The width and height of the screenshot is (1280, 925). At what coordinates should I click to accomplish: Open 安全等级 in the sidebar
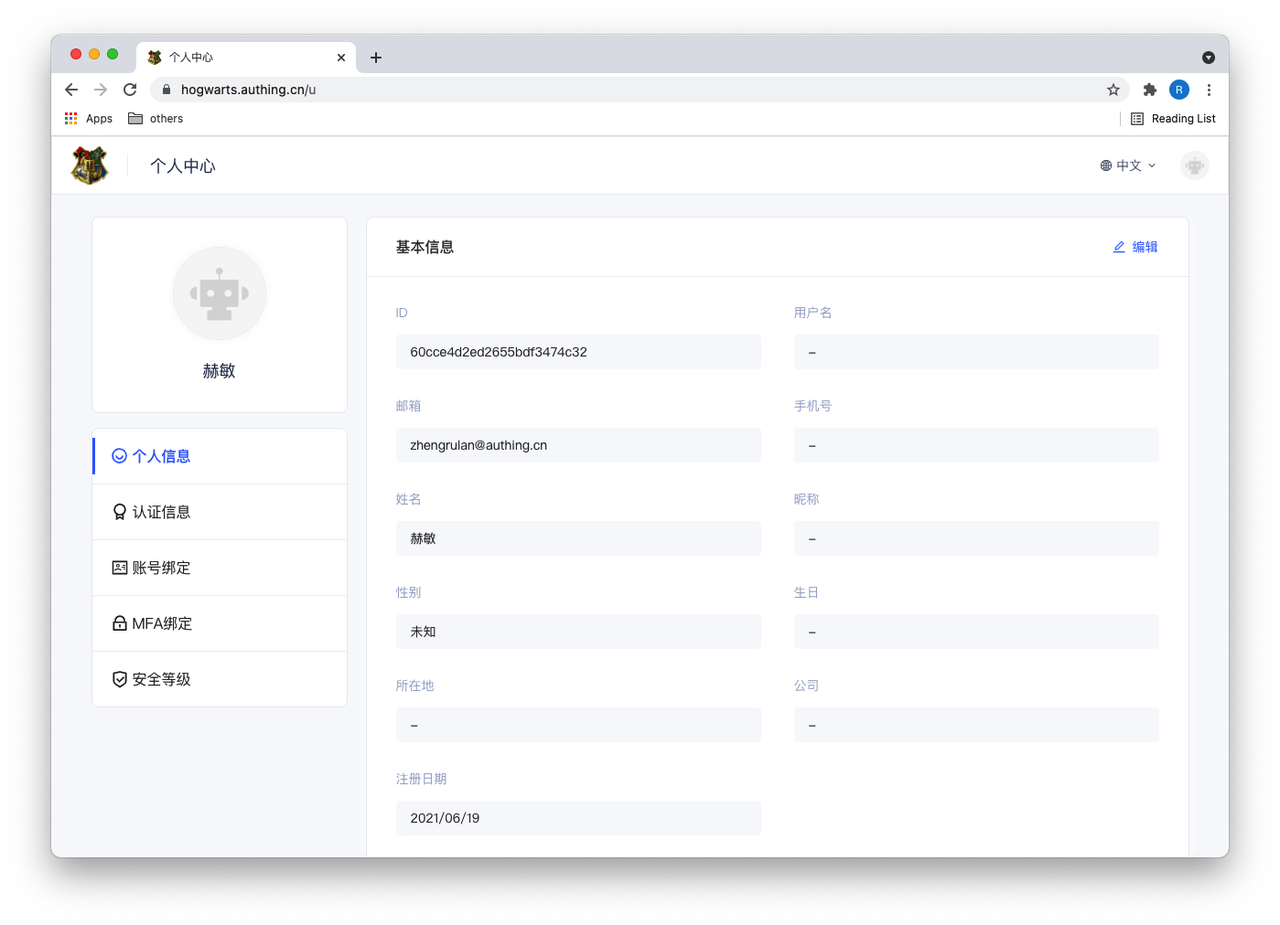click(160, 680)
